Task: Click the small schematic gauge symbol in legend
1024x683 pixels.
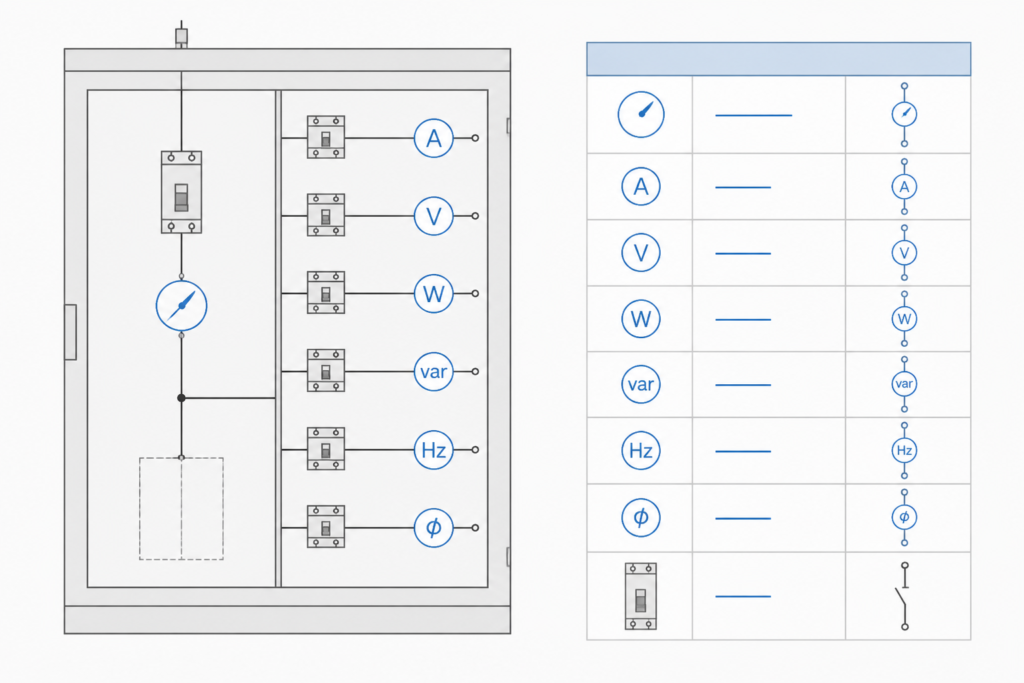Action: pyautogui.click(x=904, y=114)
